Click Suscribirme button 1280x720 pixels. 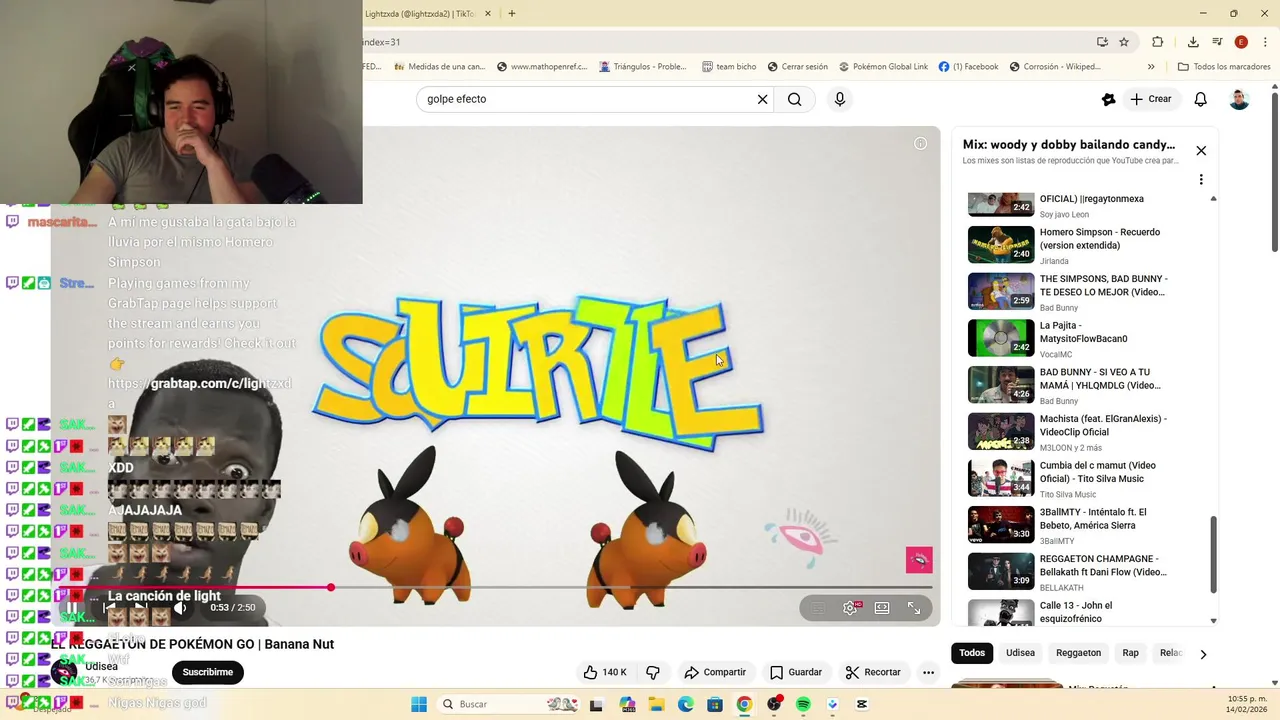(207, 672)
